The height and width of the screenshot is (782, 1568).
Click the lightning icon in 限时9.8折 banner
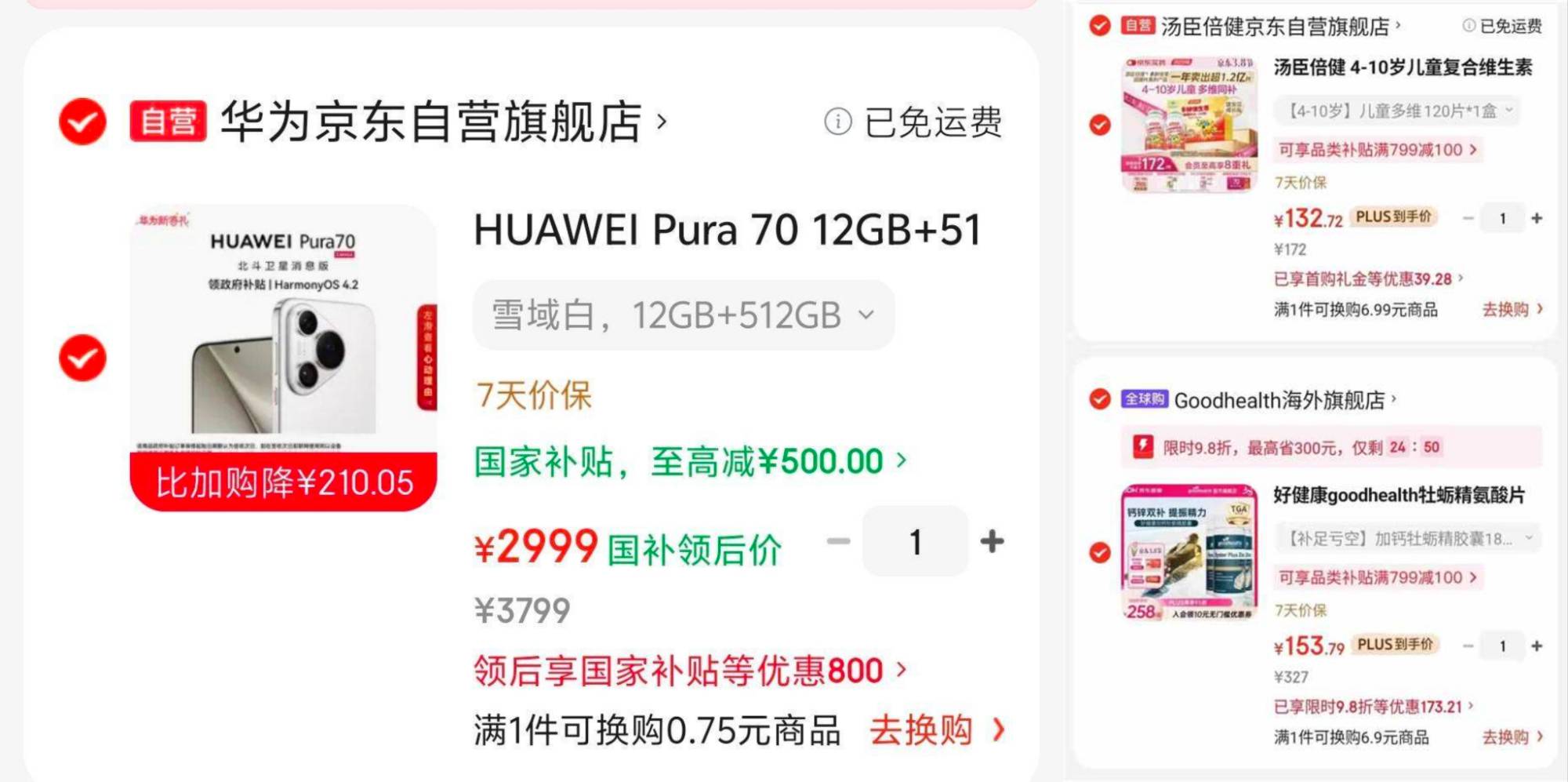1143,447
